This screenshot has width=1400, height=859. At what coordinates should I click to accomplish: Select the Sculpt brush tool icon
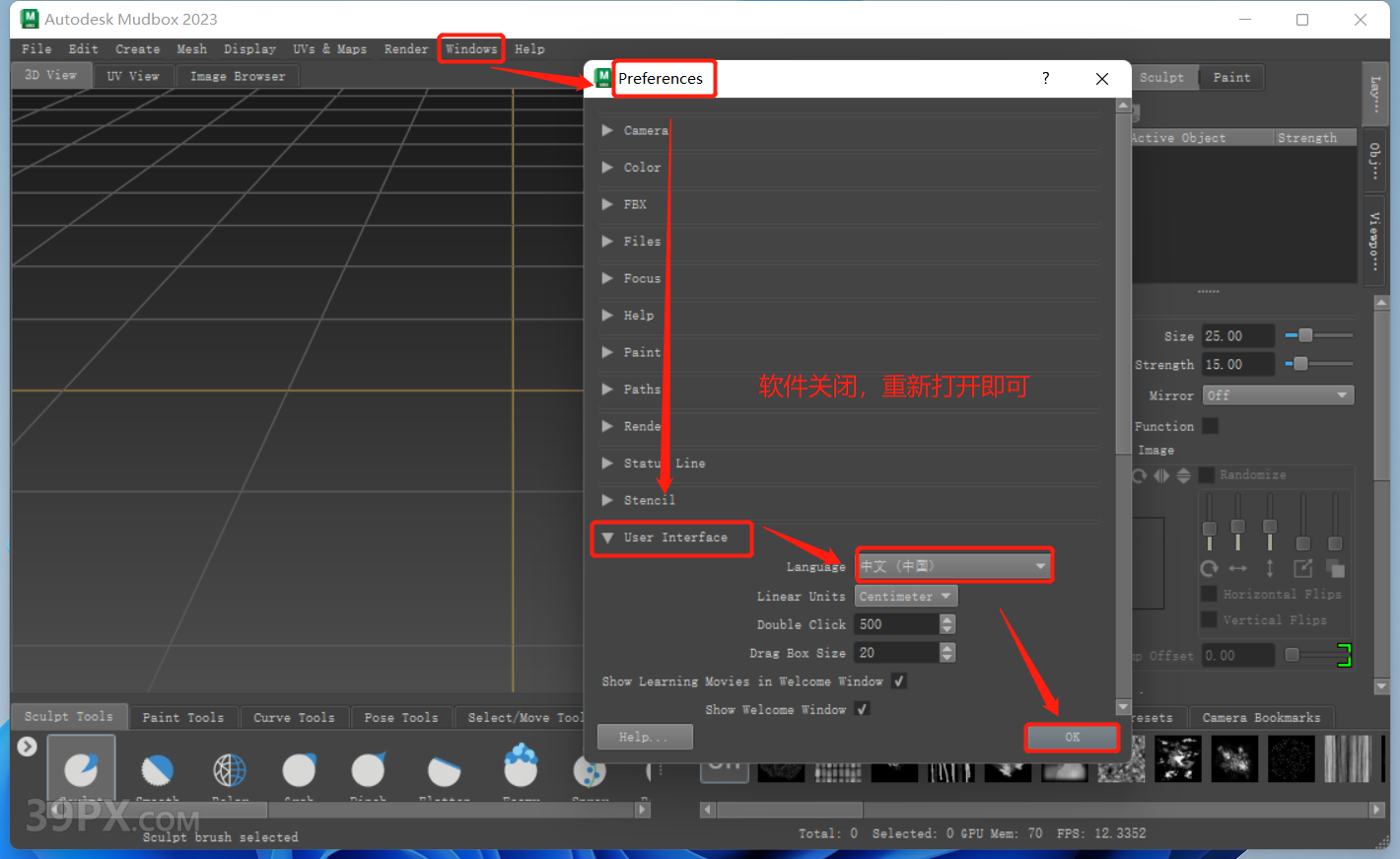coord(81,769)
